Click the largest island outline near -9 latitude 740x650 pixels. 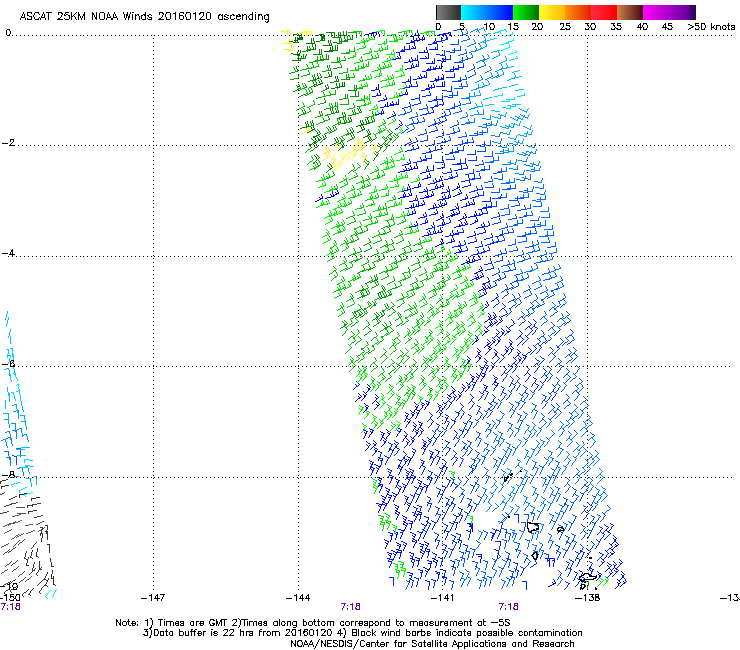click(x=533, y=527)
